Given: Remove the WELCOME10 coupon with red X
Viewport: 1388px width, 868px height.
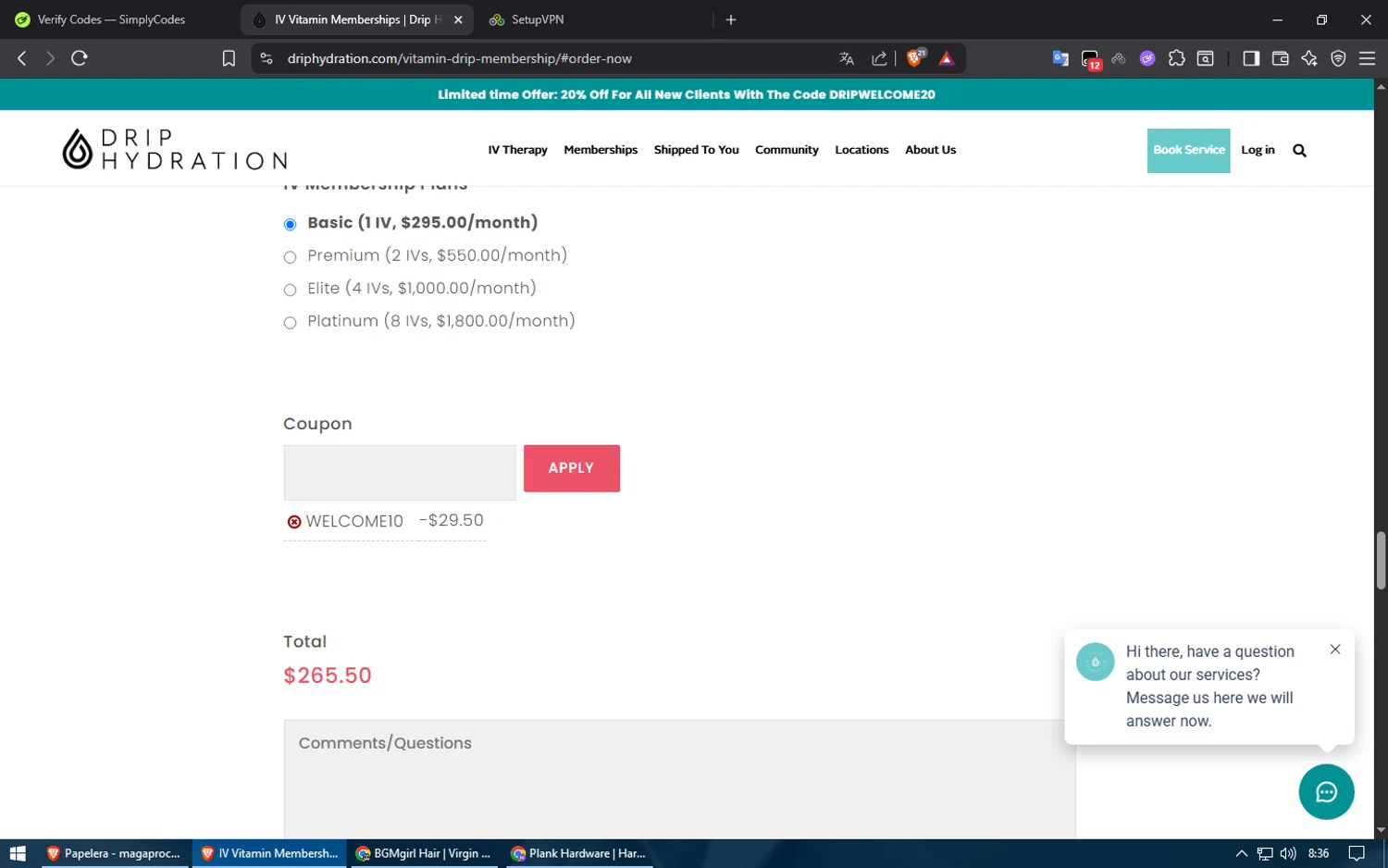Looking at the screenshot, I should (x=294, y=522).
